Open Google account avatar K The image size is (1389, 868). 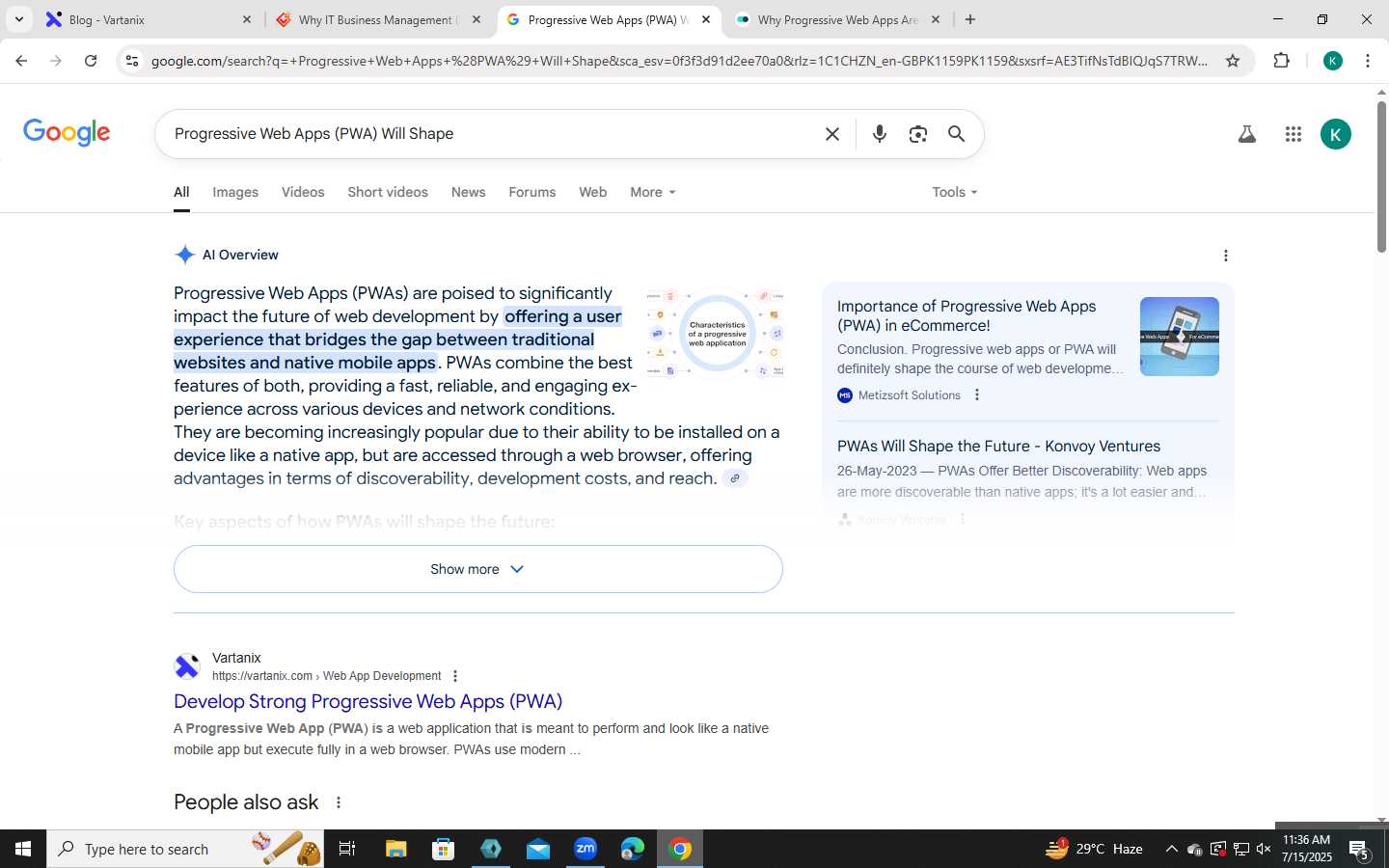pos(1336,134)
